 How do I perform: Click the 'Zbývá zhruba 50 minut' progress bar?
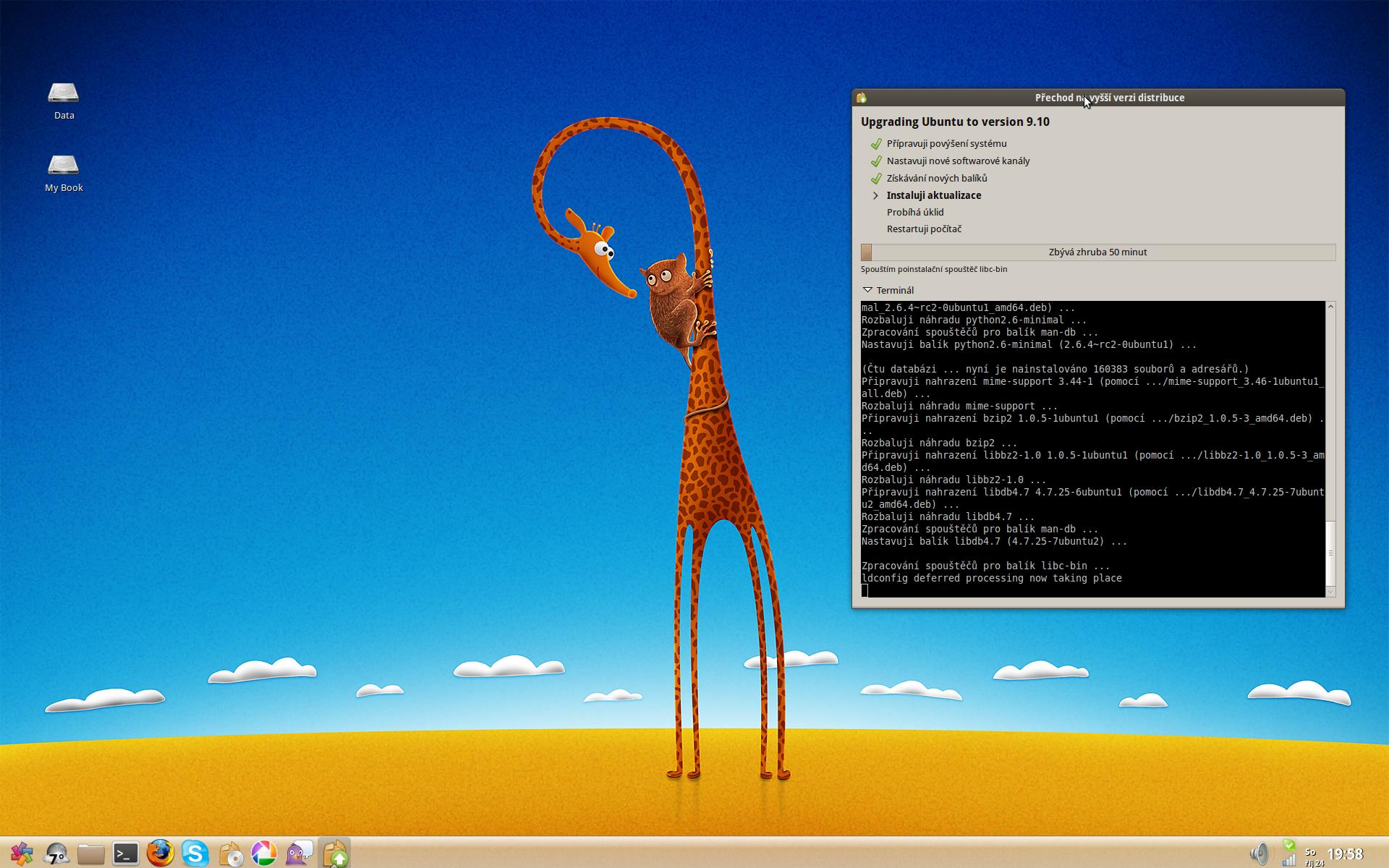[1098, 252]
